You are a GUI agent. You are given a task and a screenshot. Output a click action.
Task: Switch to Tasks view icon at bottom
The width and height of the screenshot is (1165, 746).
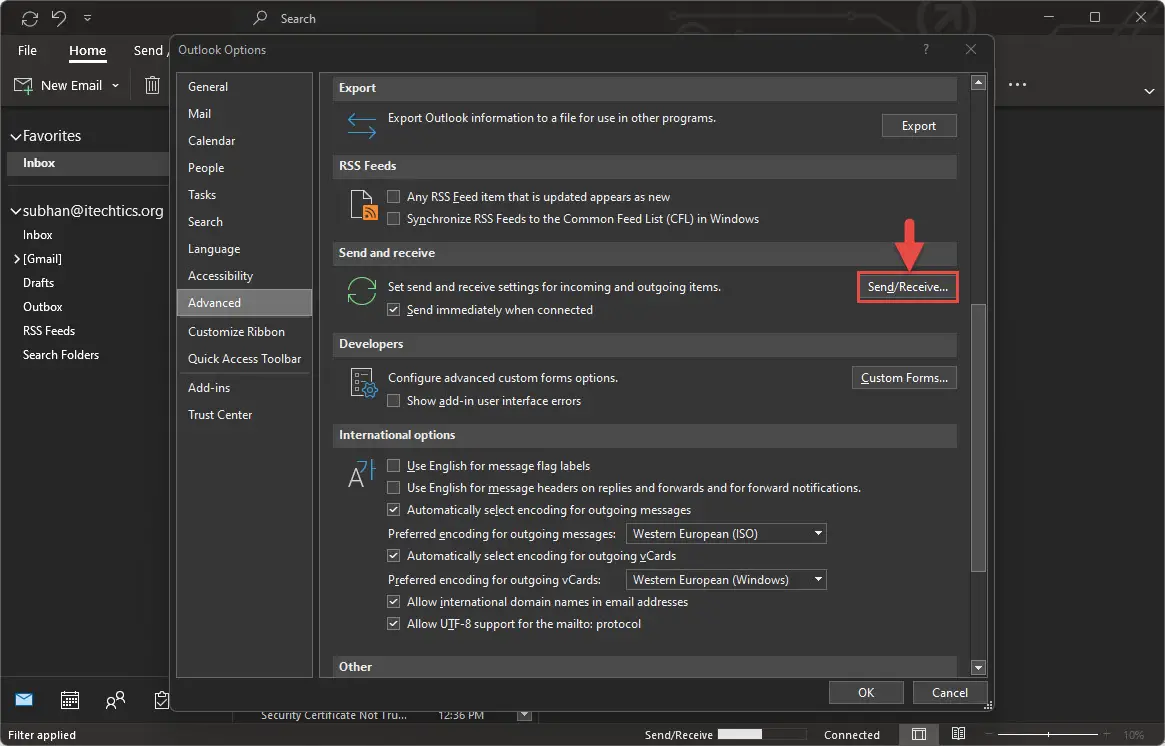coord(161,699)
